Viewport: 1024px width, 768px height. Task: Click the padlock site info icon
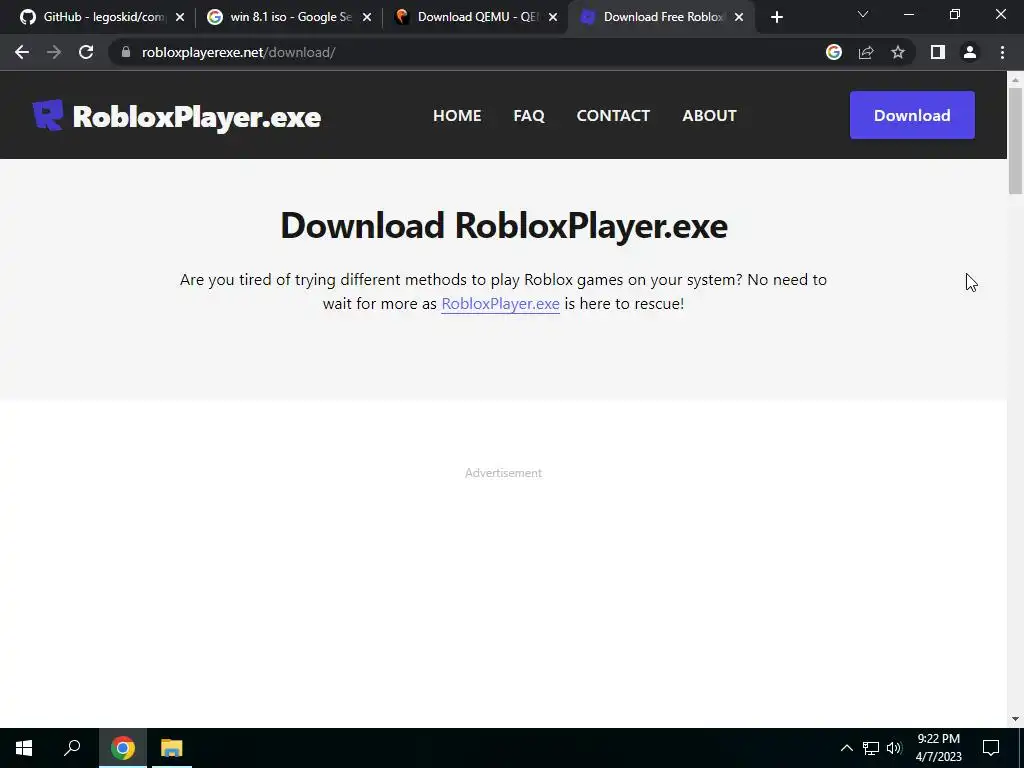[126, 52]
